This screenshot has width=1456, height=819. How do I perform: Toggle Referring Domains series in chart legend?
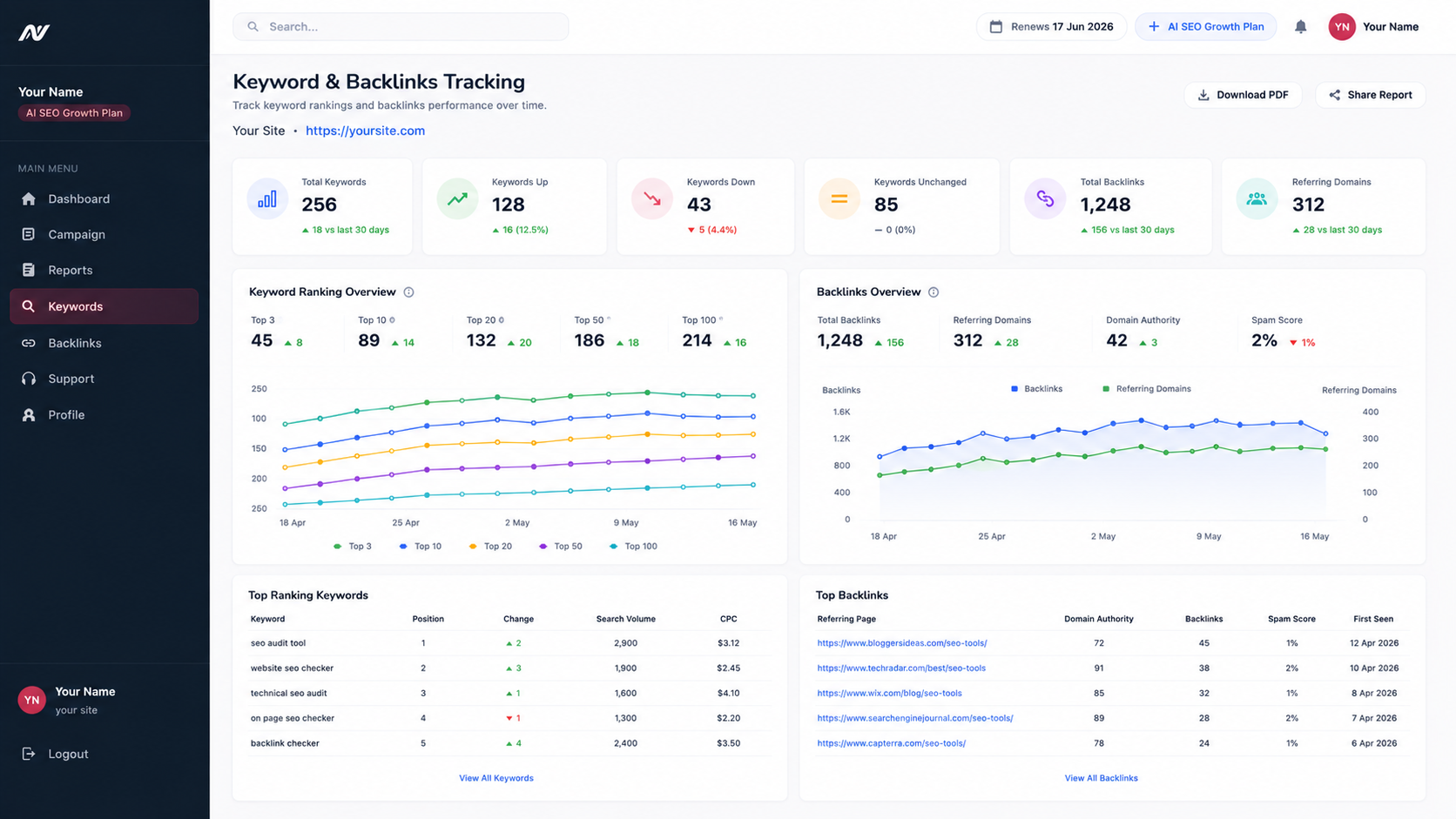[1147, 389]
